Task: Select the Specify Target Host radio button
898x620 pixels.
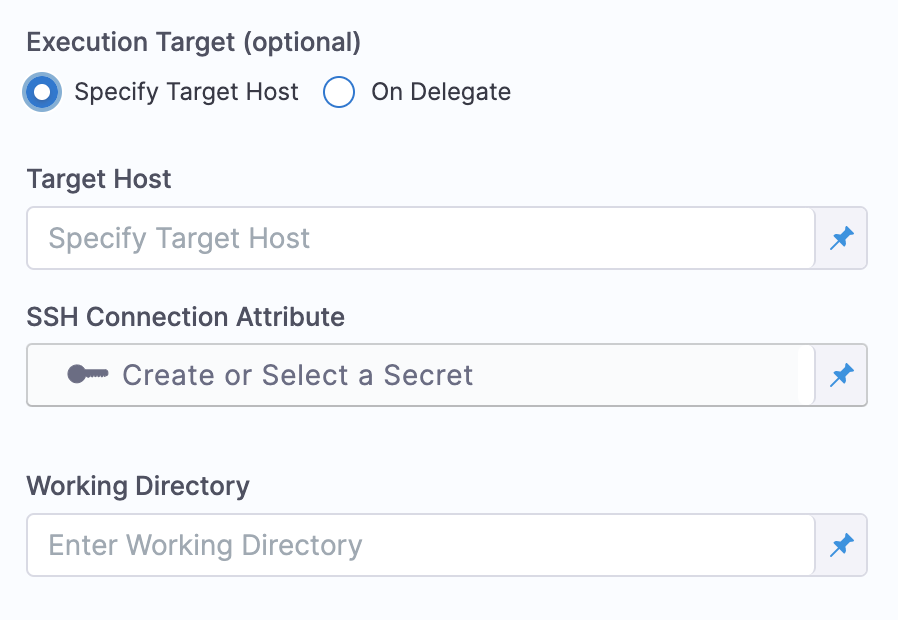Action: (x=41, y=93)
